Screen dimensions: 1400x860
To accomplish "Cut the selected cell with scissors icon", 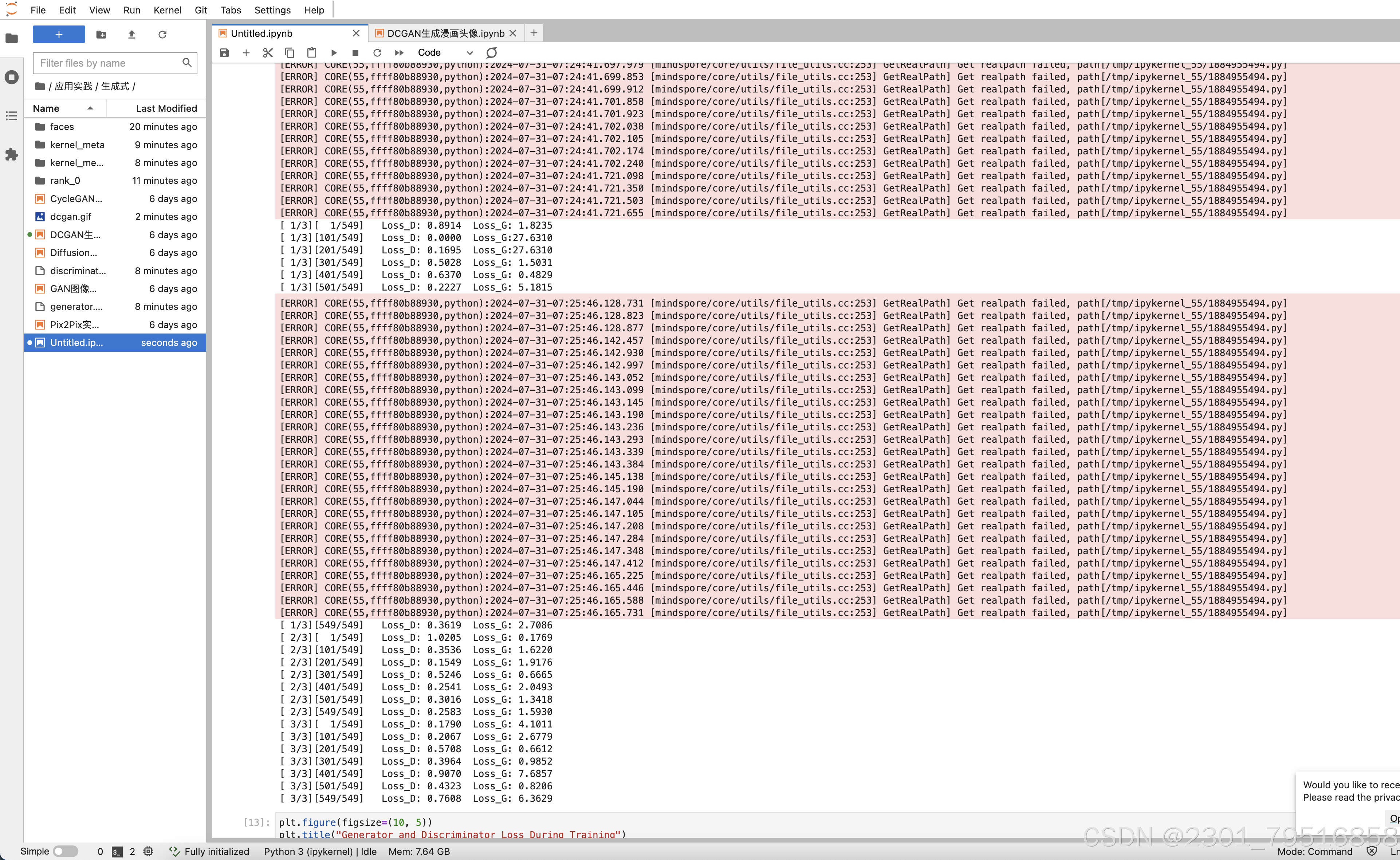I will (x=268, y=52).
